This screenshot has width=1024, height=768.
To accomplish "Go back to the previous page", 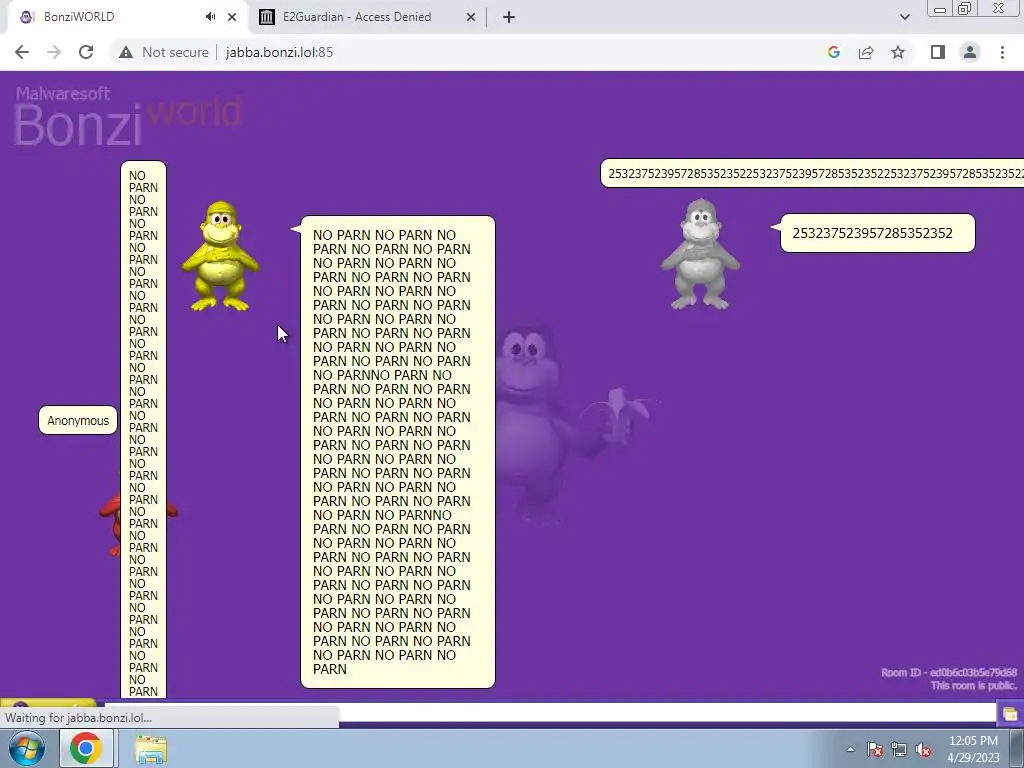I will point(22,52).
